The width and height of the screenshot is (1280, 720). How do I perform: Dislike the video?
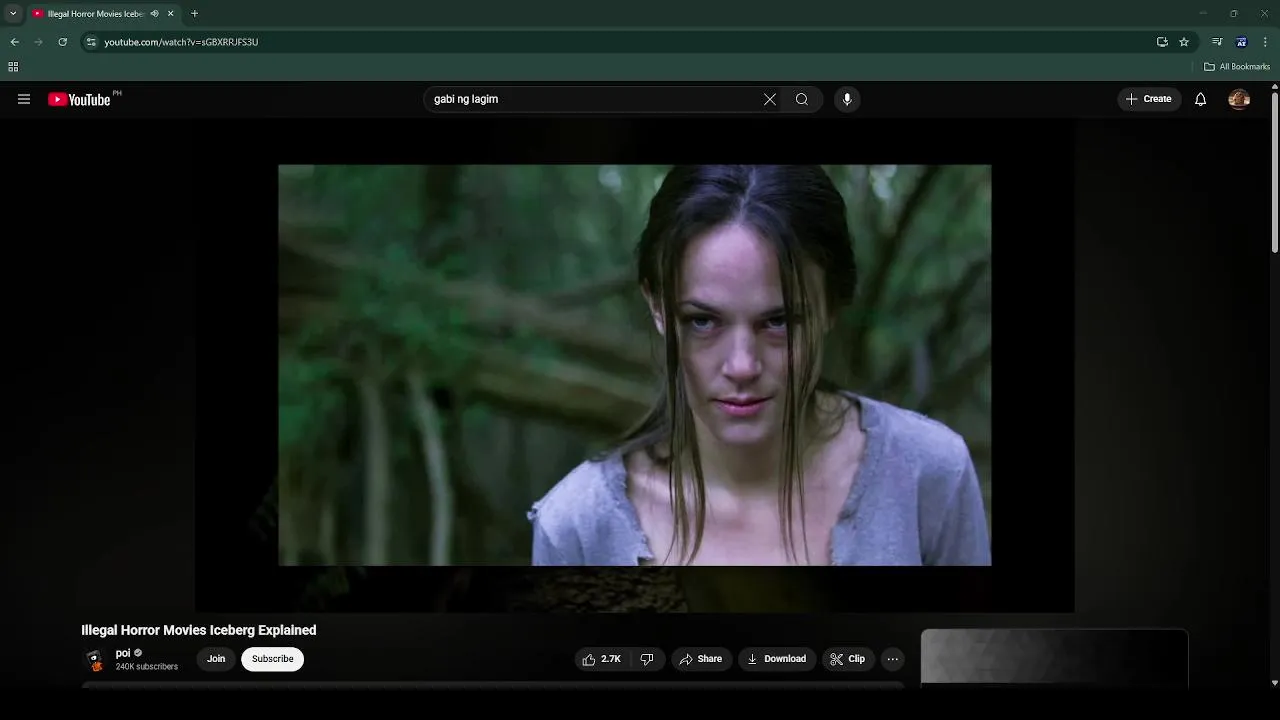pos(647,659)
